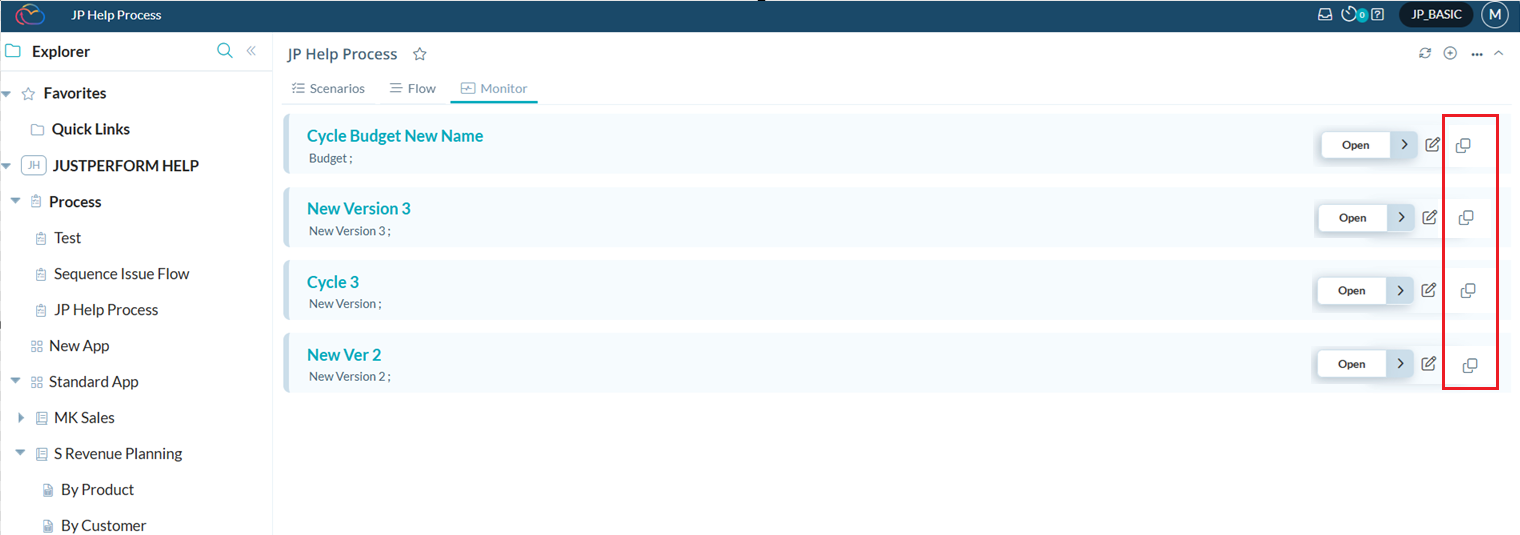1520x535 pixels.
Task: Select Sequence Issue Flow in the tree
Action: click(x=121, y=274)
